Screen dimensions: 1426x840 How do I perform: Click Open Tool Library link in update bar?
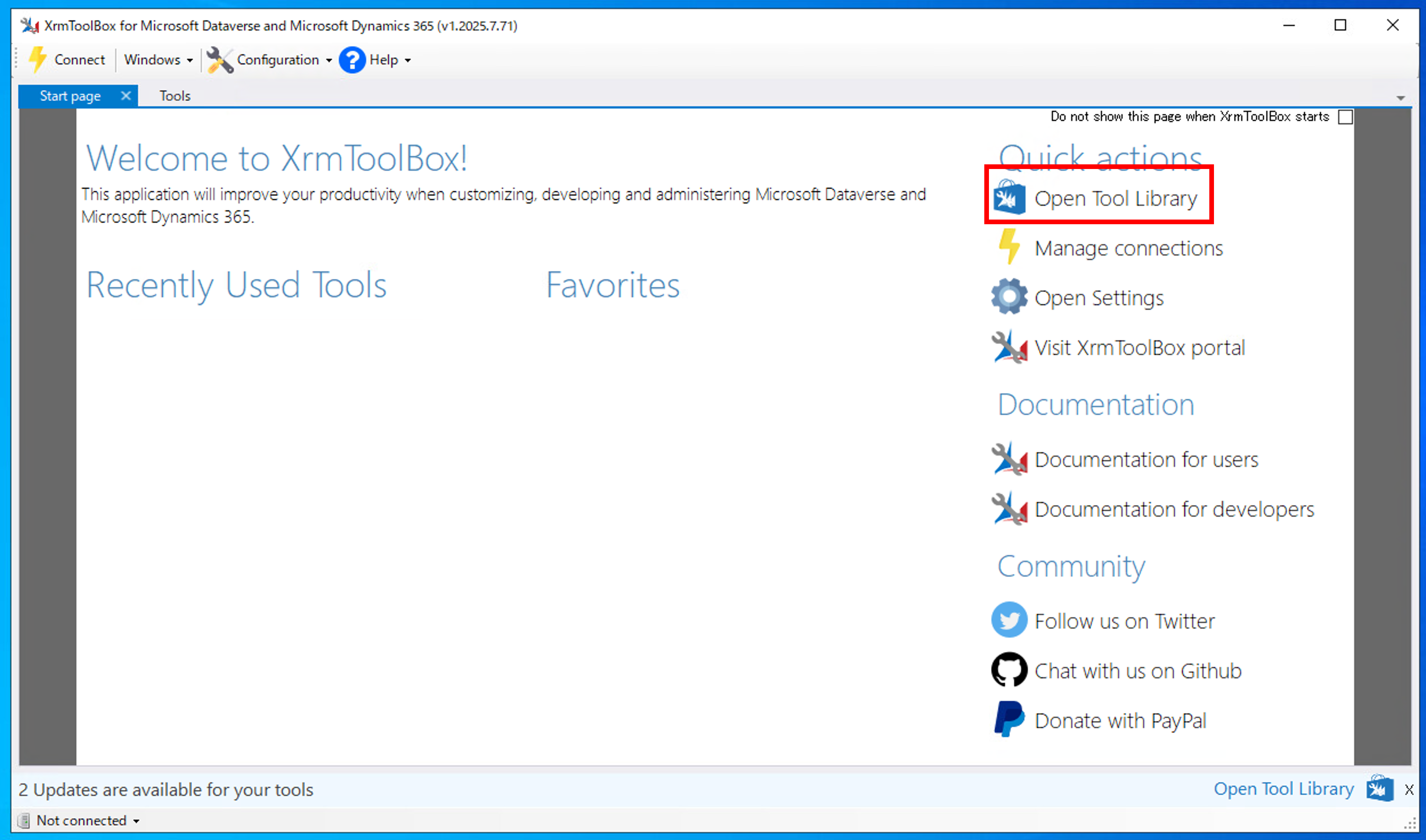(1283, 788)
